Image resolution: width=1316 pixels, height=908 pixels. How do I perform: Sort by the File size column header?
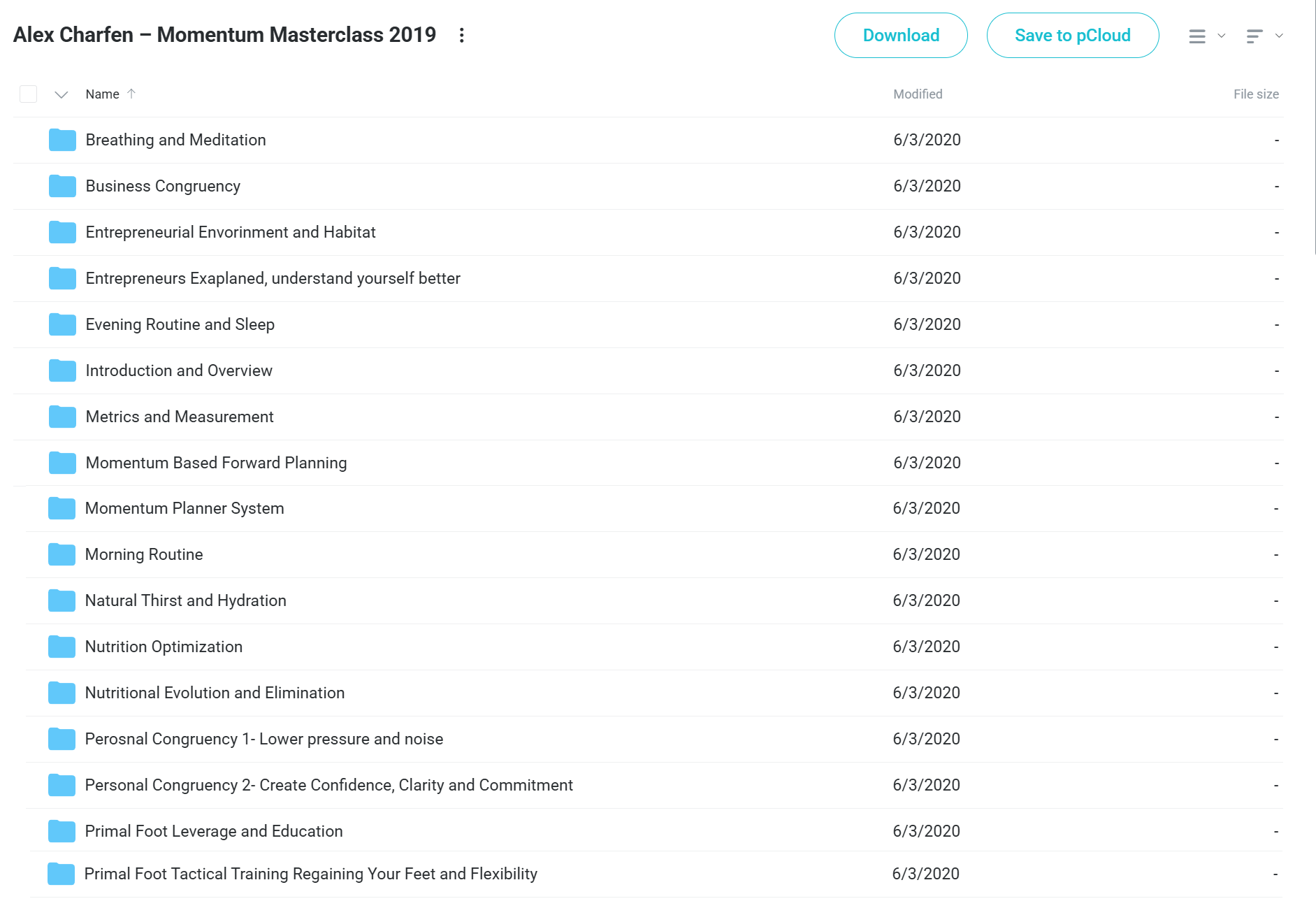1256,94
